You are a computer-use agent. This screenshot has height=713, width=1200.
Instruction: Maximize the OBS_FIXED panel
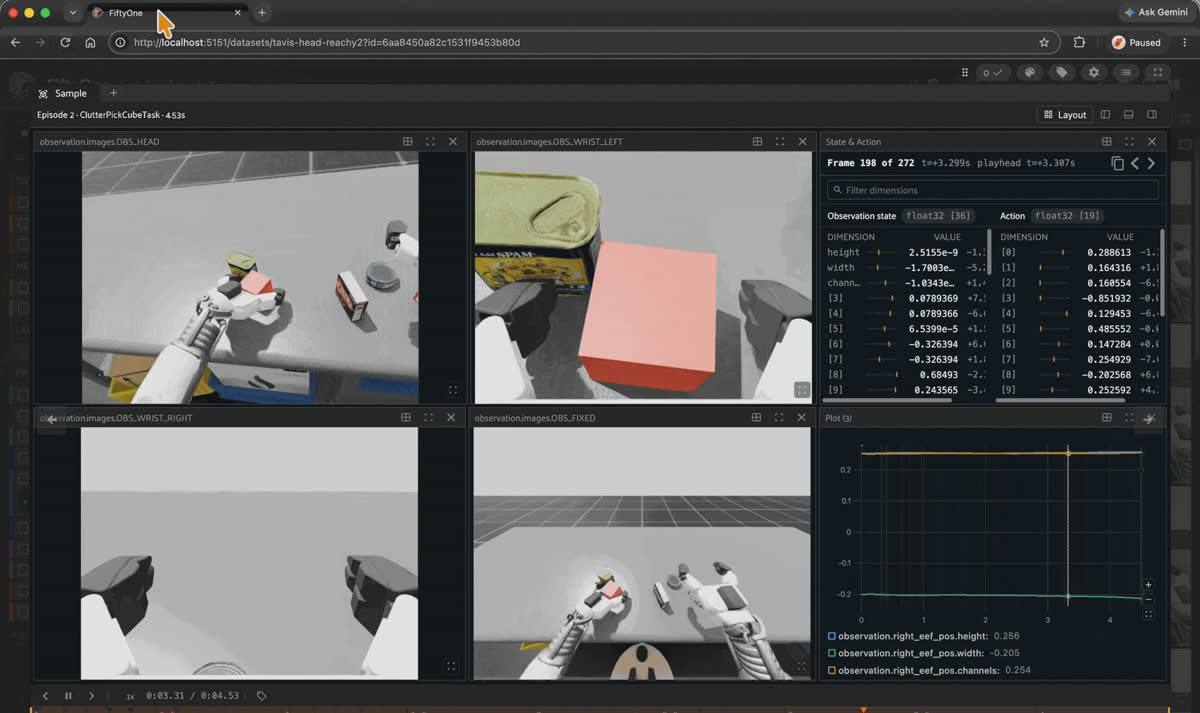780,417
